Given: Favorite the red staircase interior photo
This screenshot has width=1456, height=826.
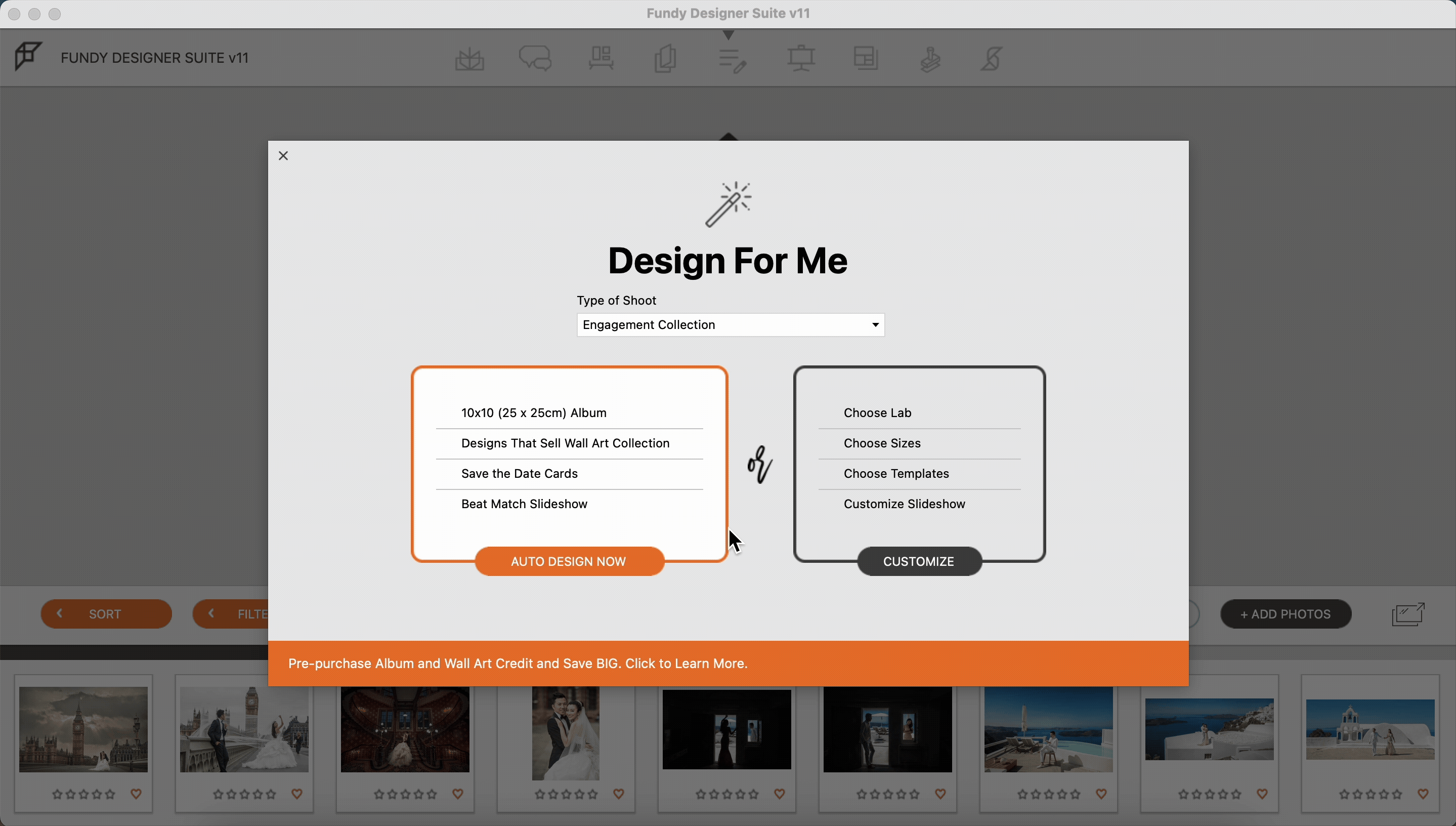Looking at the screenshot, I should pos(458,794).
